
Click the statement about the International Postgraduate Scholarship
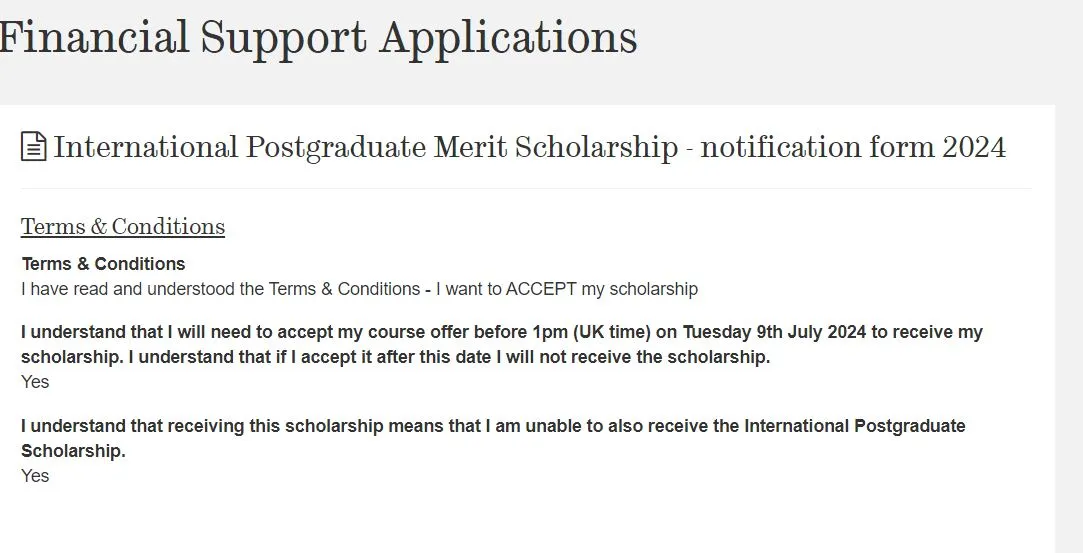point(493,426)
